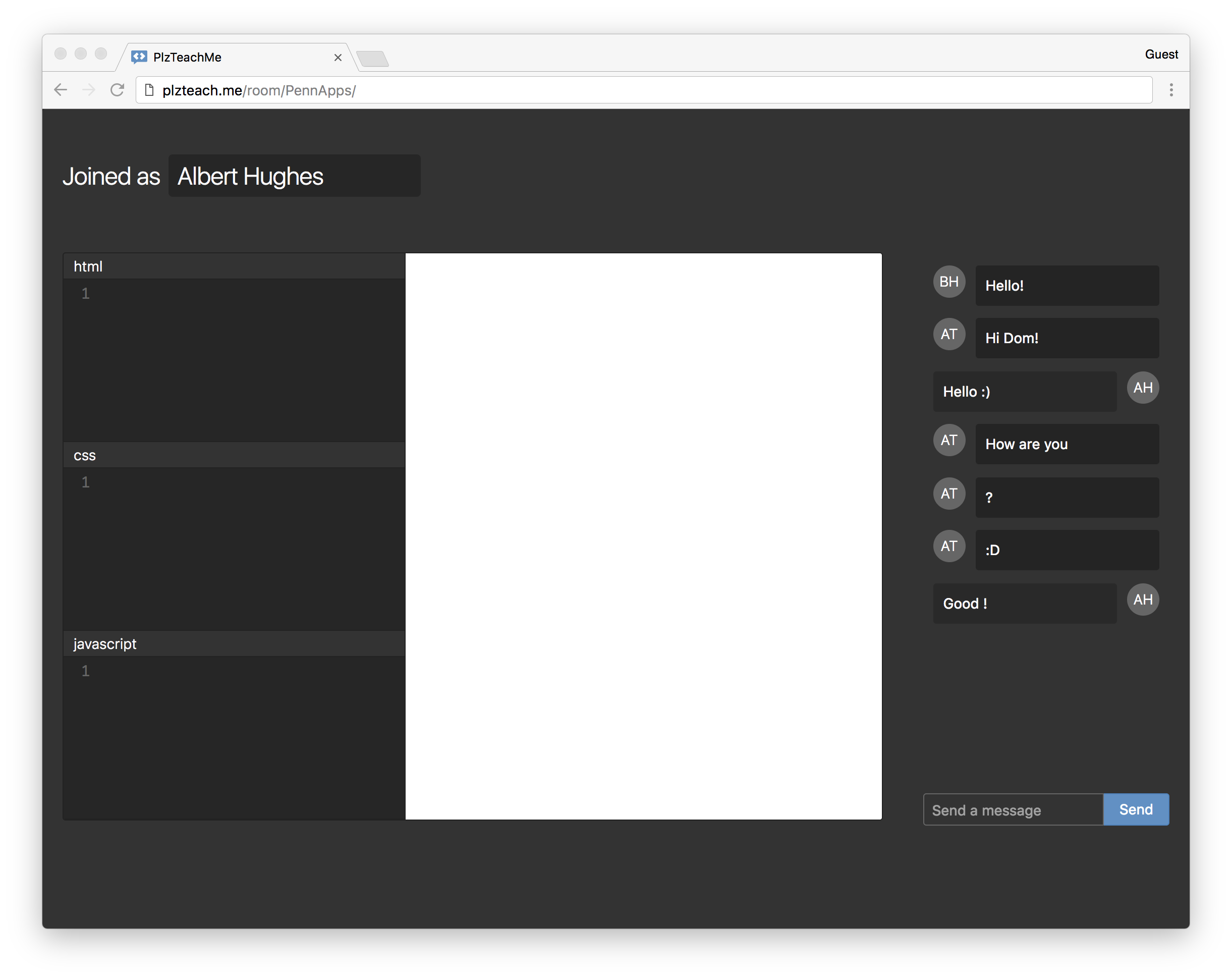The height and width of the screenshot is (979, 1232).
Task: Open the Chrome three-dot menu
Action: click(1171, 90)
